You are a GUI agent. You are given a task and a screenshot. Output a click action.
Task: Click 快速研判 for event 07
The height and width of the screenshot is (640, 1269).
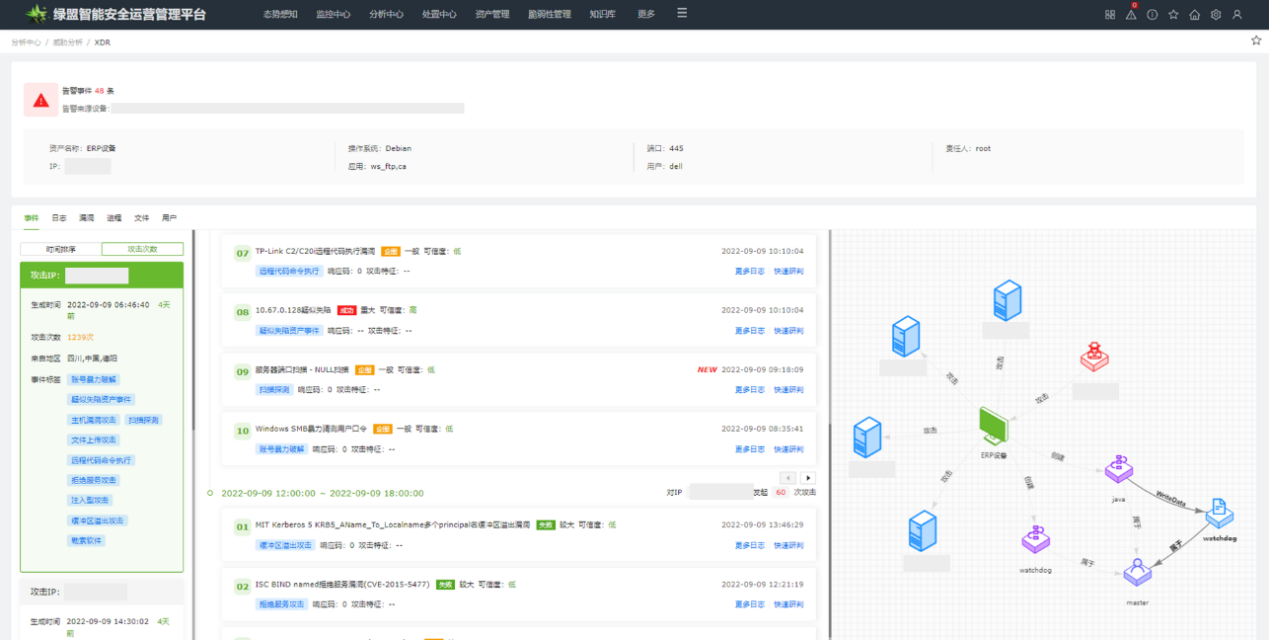click(x=788, y=271)
